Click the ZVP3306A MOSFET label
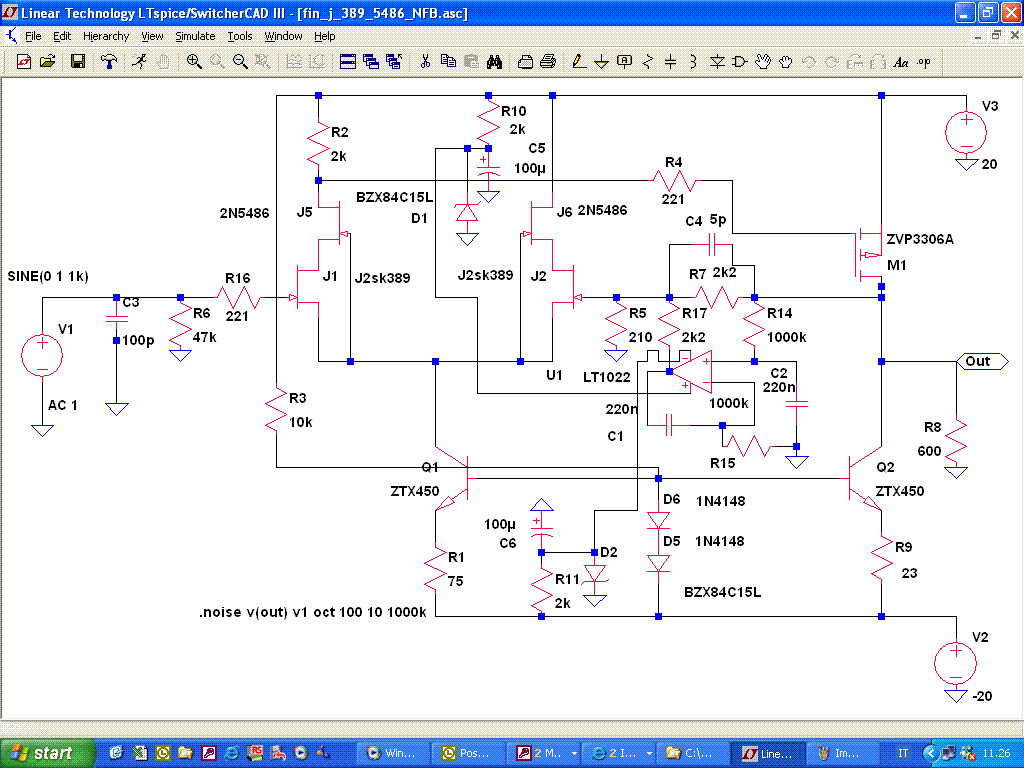The image size is (1024, 768). tap(920, 239)
